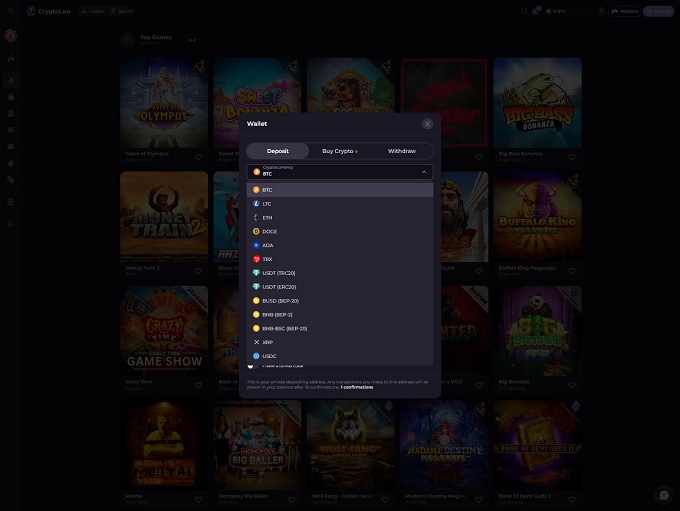680x511 pixels.
Task: Open the Buffalo King Megaways thumbnail
Action: coord(537,217)
